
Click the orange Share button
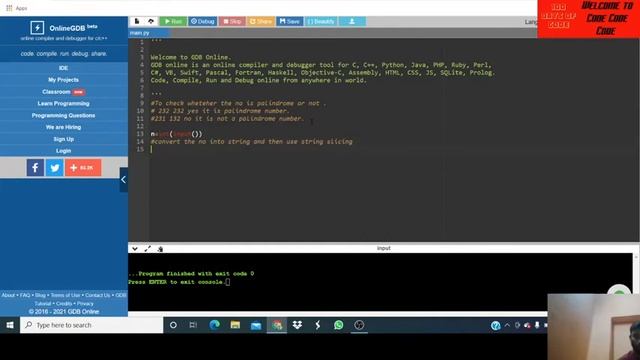coord(260,21)
